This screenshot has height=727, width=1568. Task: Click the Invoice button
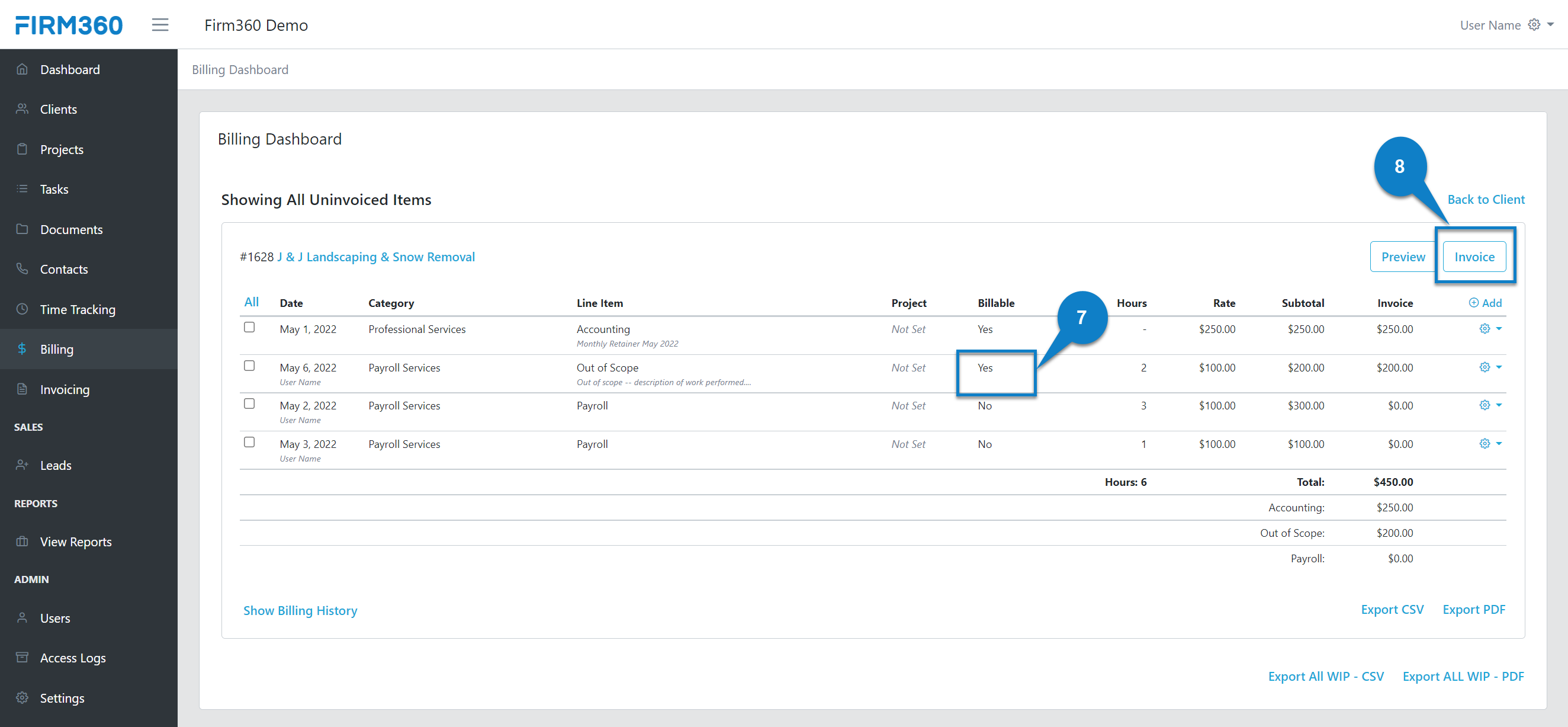[x=1474, y=257]
